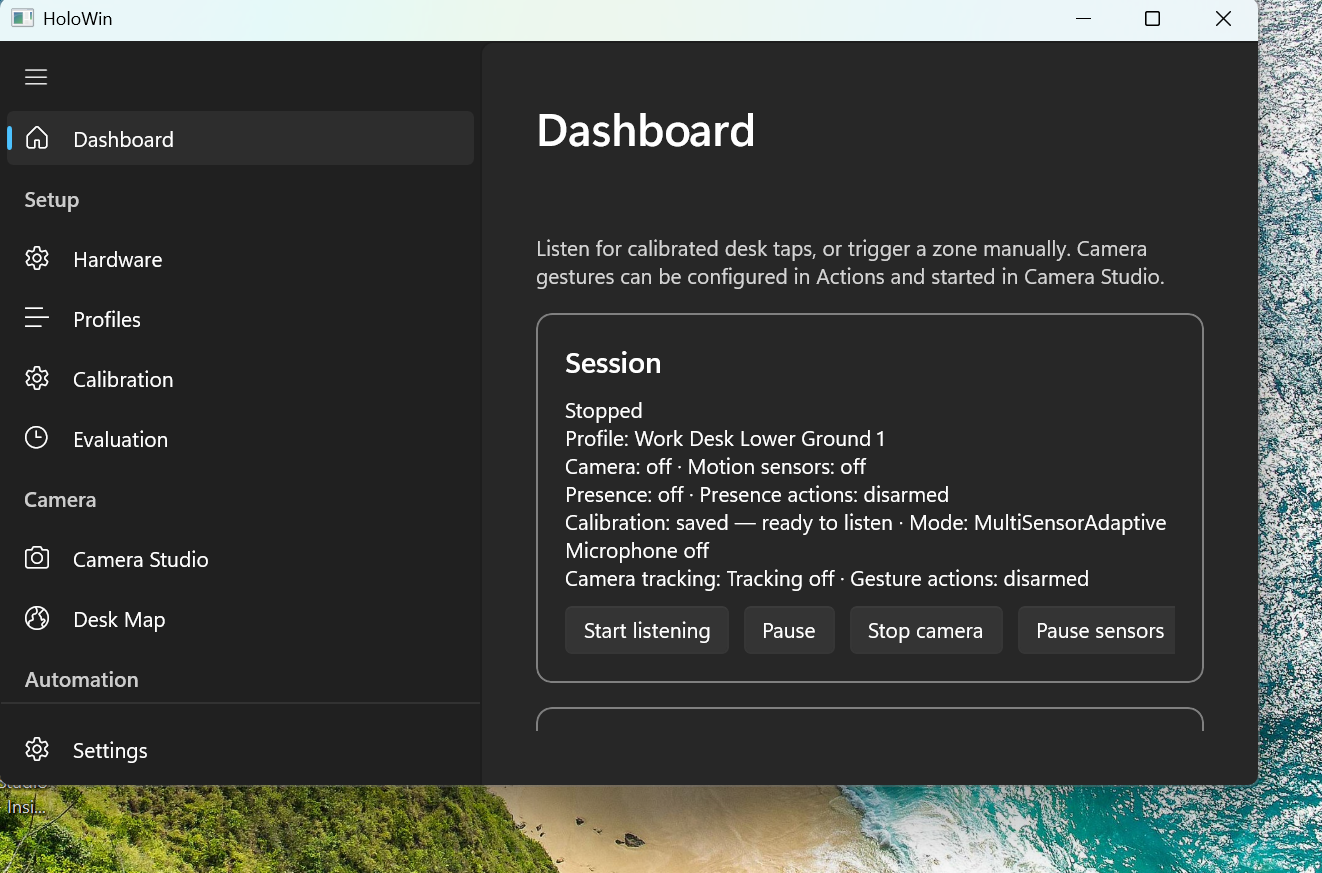1322x873 pixels.
Task: Click the "Setup" section header
Action: (x=52, y=200)
